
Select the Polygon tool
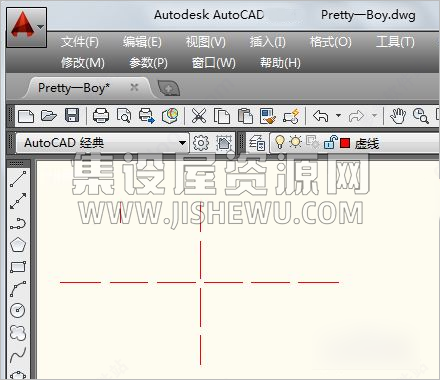(18, 245)
